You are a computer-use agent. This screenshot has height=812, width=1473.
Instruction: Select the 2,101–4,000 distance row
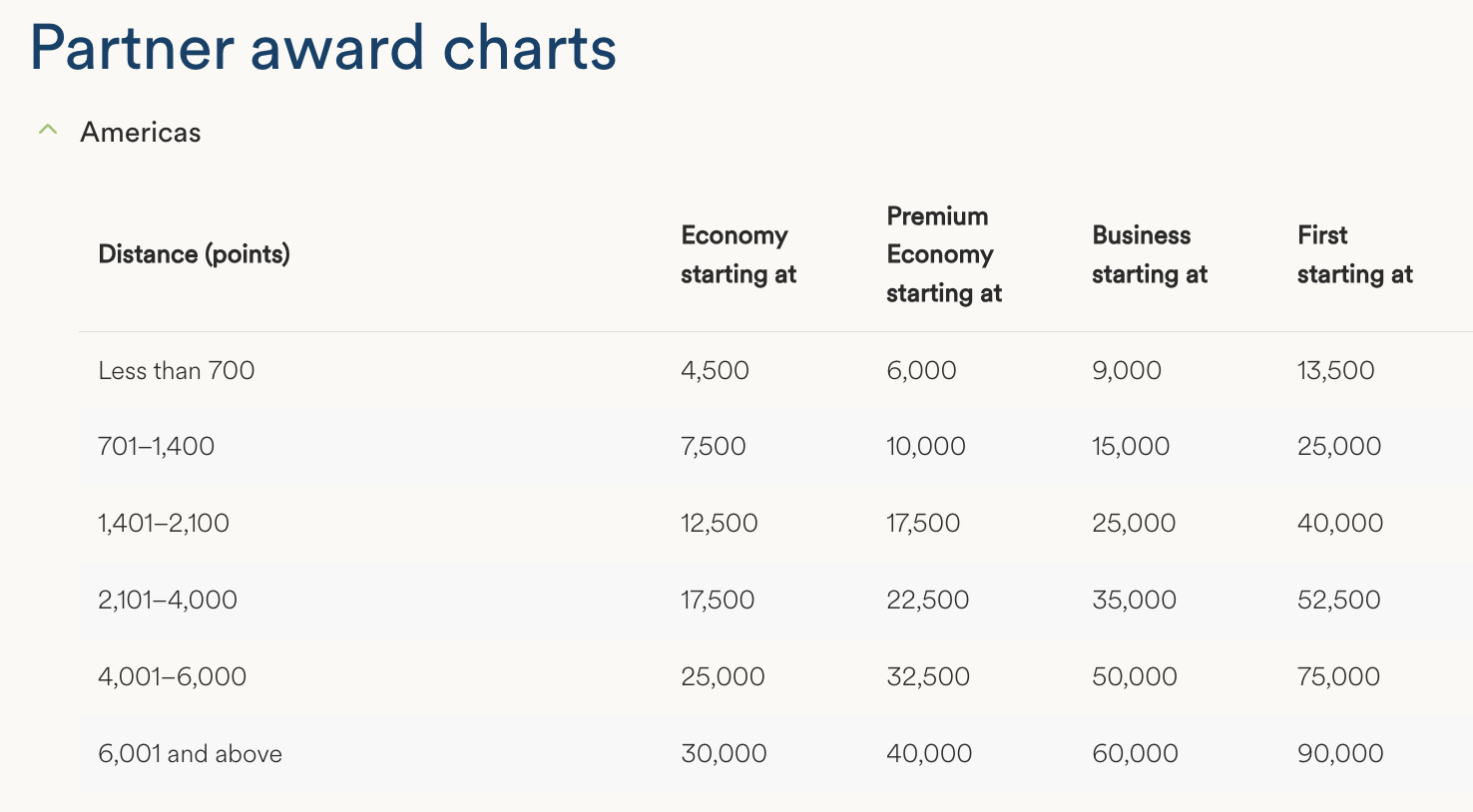click(168, 600)
